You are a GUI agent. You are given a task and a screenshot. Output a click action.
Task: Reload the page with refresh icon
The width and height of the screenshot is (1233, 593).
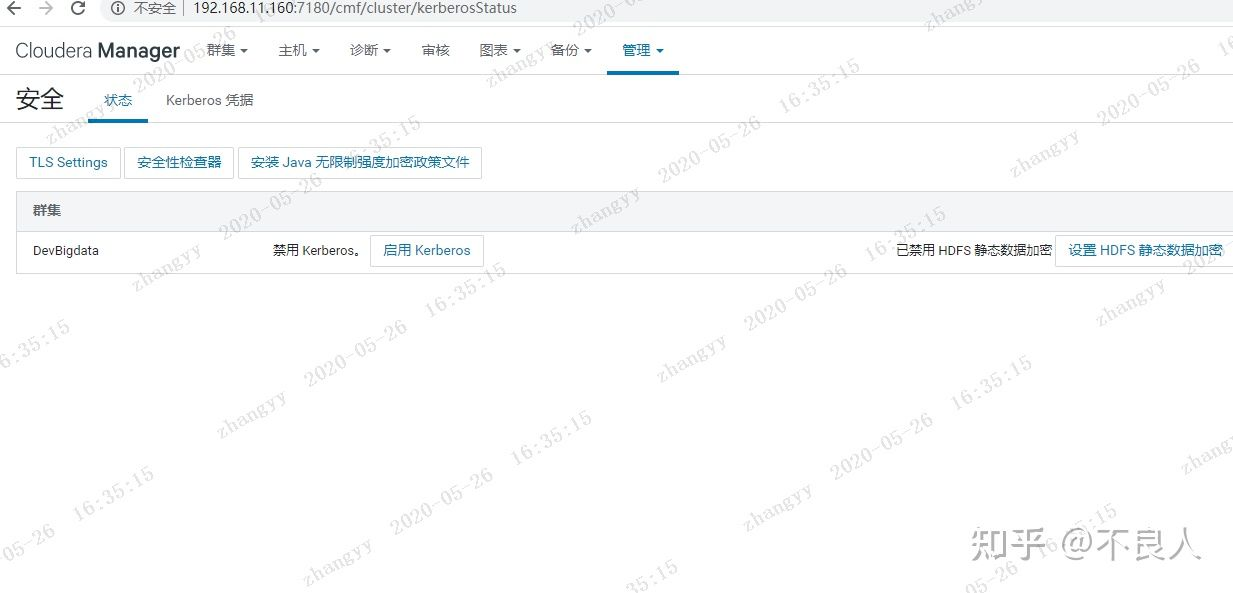tap(78, 9)
